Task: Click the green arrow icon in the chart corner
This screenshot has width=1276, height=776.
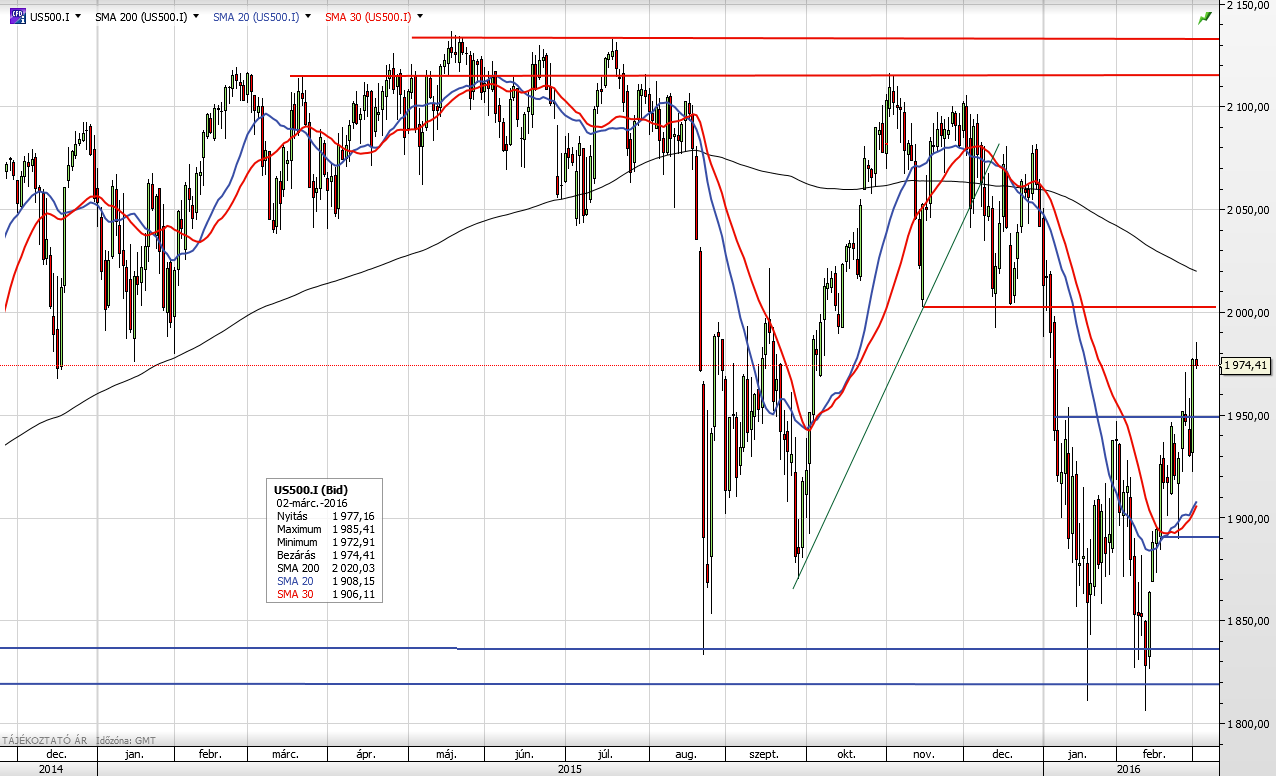Action: coord(1205,17)
